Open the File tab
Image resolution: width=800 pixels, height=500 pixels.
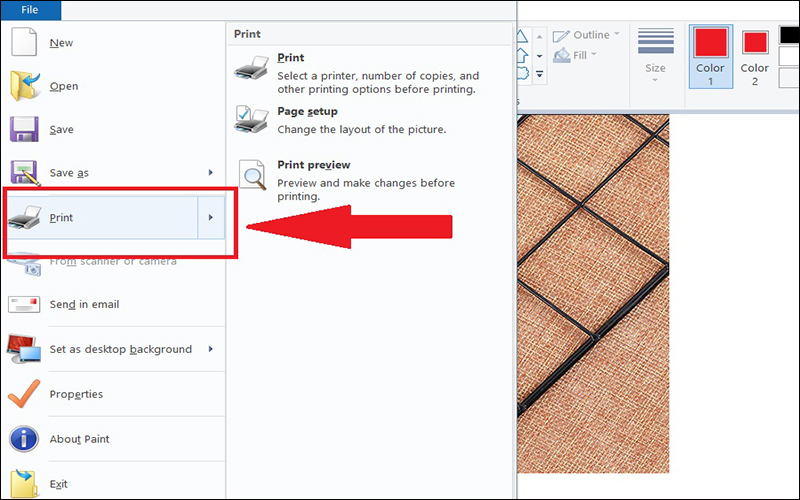click(x=30, y=10)
